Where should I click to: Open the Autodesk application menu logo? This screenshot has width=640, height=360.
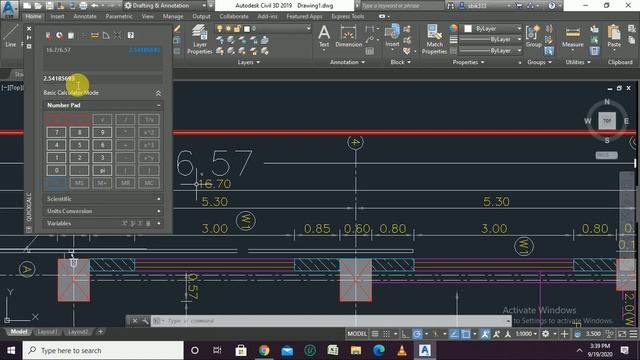9,8
